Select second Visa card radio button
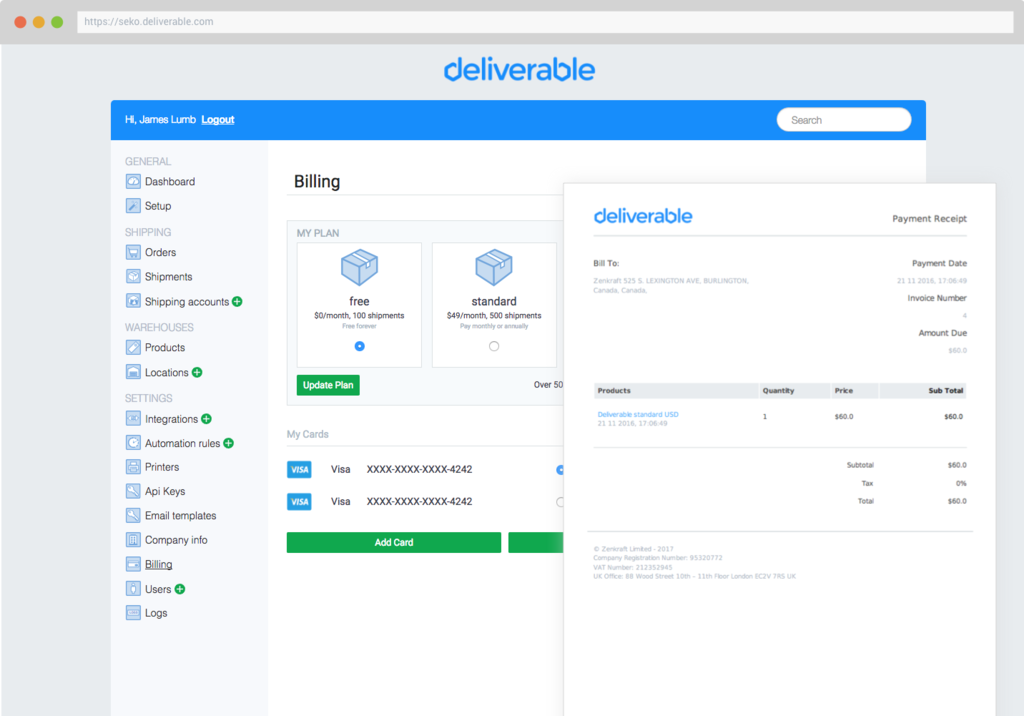 [x=560, y=502]
